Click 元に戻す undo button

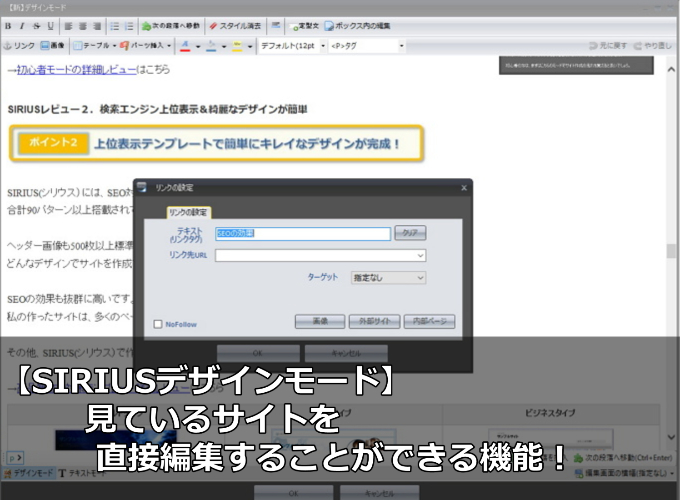click(608, 46)
